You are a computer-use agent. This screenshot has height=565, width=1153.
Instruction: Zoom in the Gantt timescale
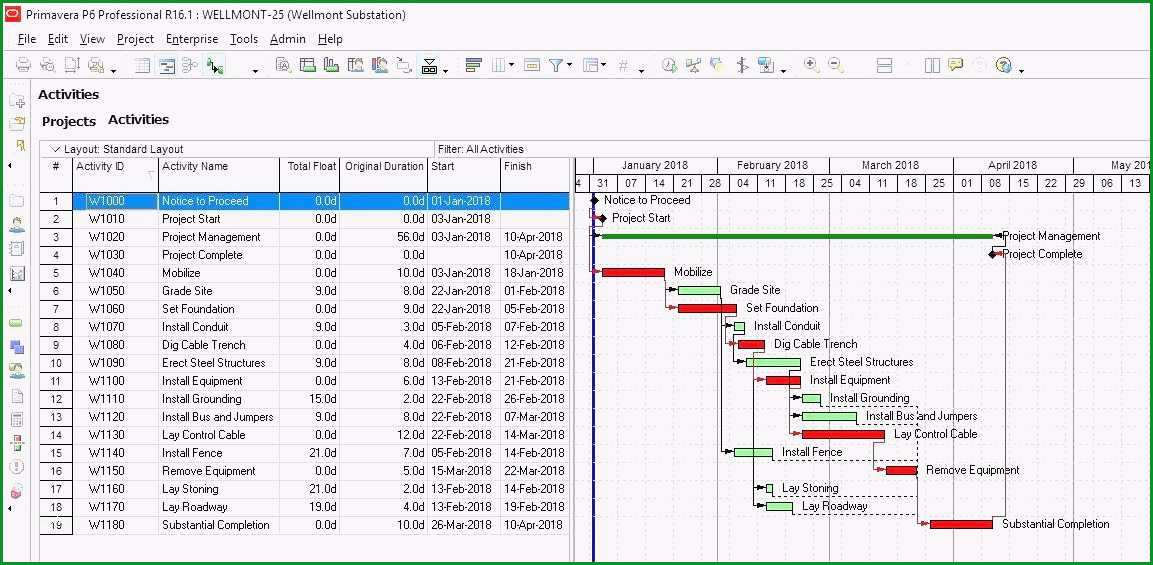point(812,65)
